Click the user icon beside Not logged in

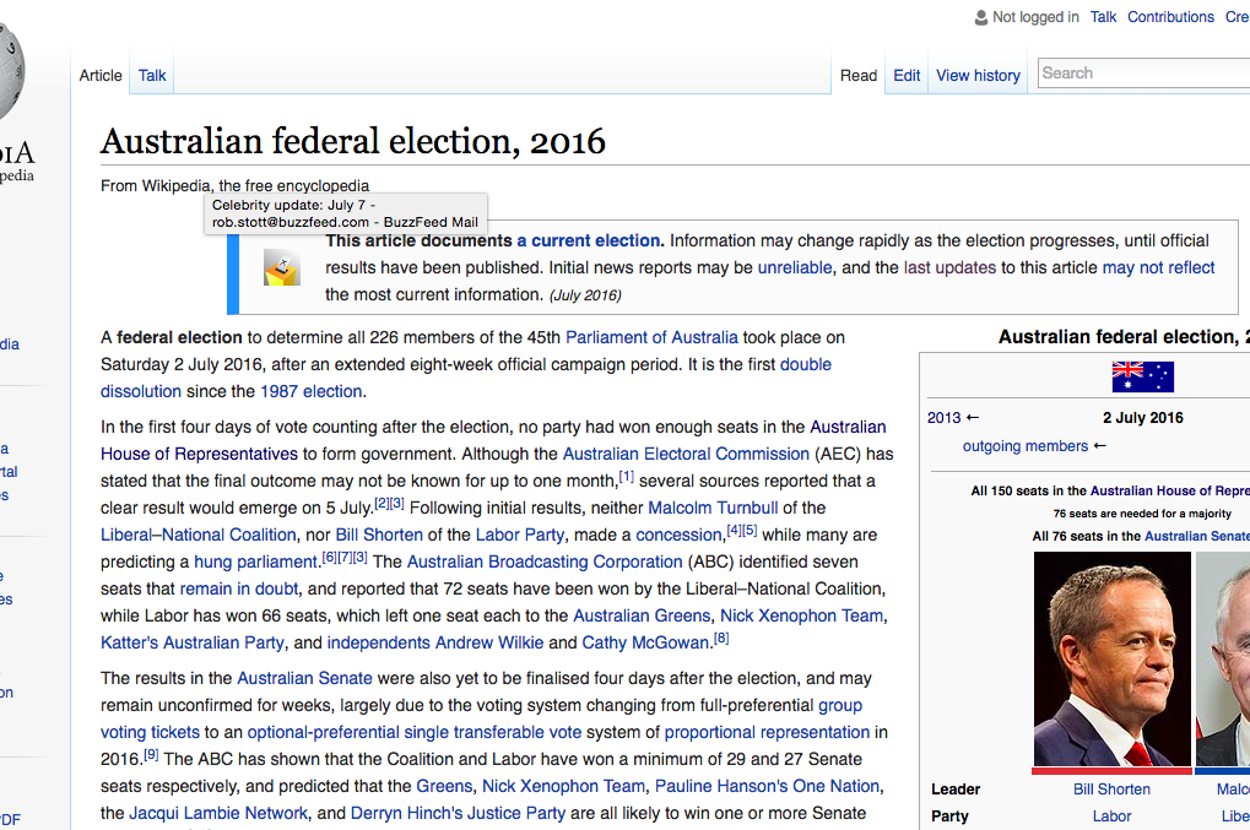point(981,17)
